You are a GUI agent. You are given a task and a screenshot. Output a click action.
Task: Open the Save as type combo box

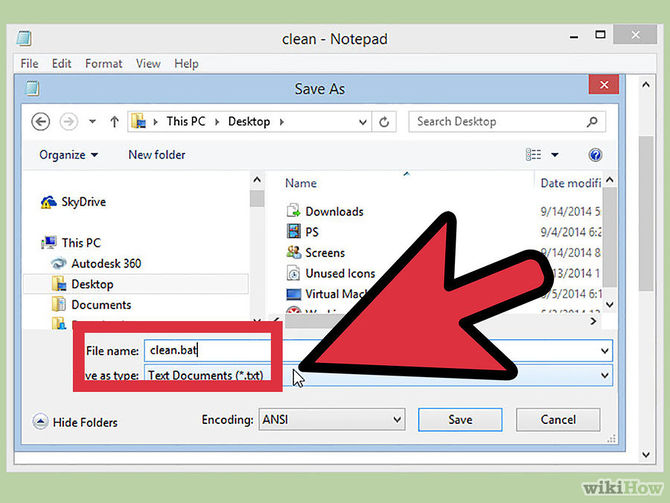pyautogui.click(x=378, y=375)
